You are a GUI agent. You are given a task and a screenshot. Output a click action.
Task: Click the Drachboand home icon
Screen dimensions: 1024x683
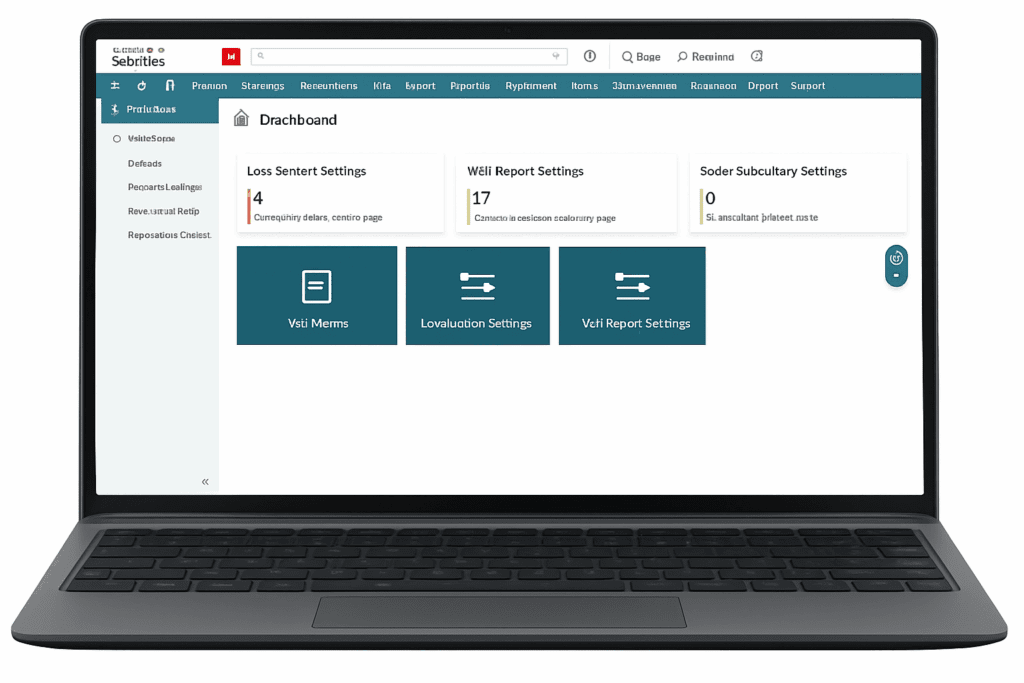(x=241, y=119)
